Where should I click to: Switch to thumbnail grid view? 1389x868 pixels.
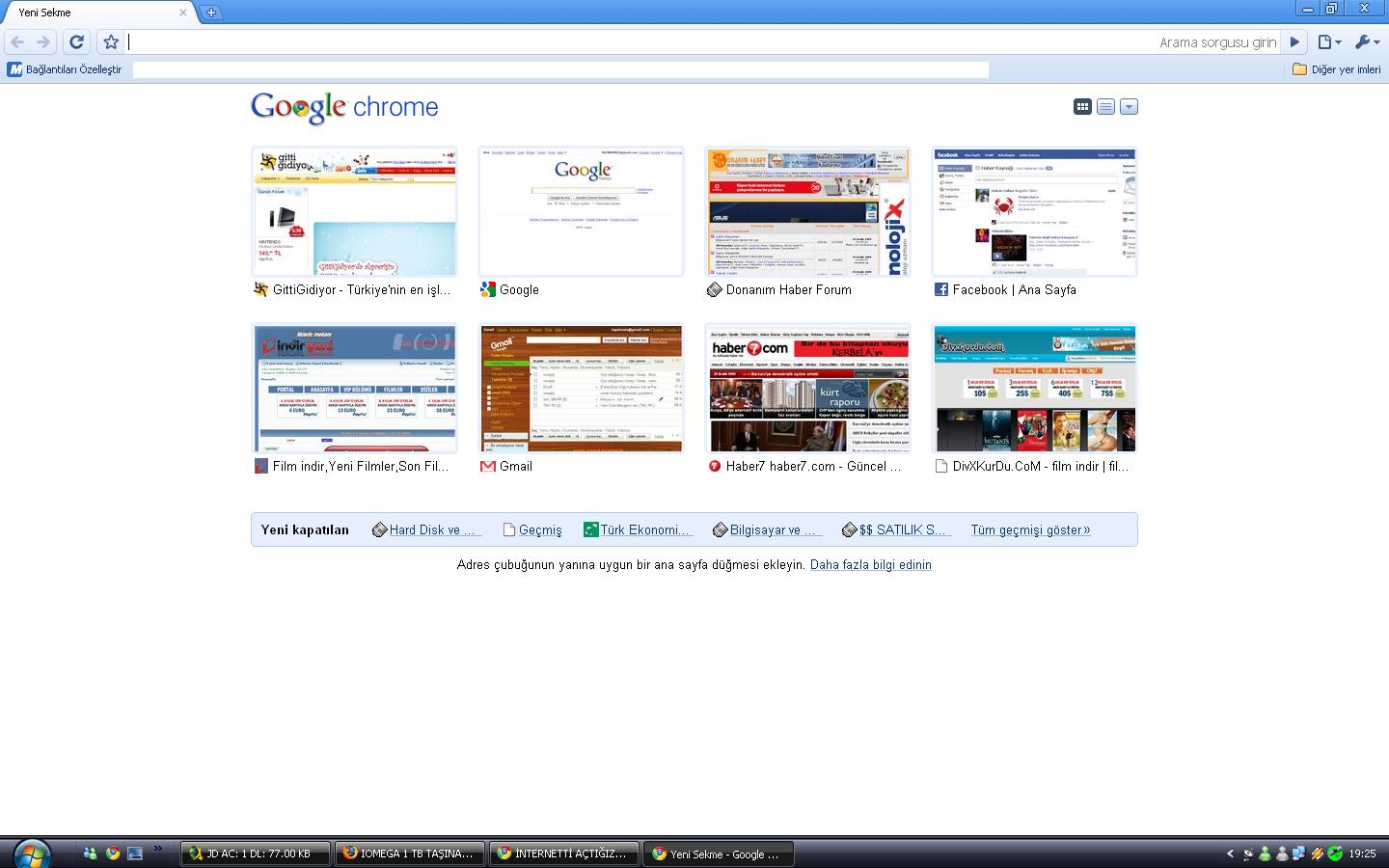click(x=1082, y=107)
